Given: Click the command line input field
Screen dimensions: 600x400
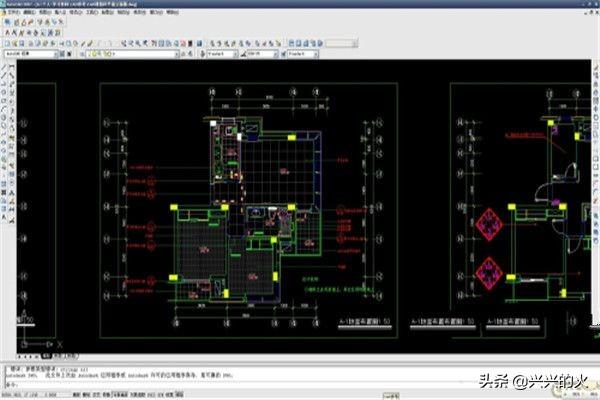Looking at the screenshot, I should [x=237, y=385].
